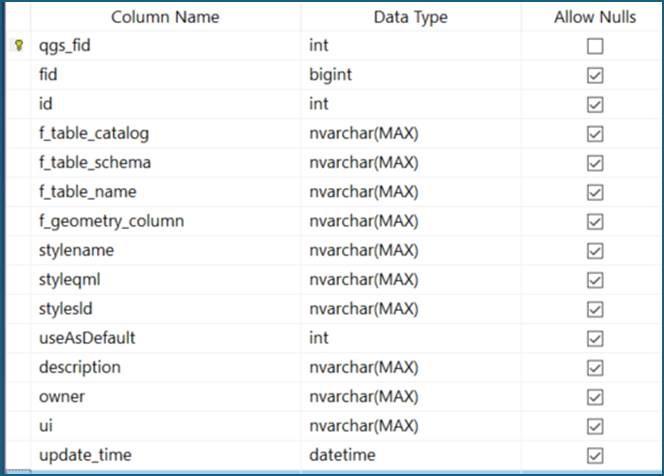Uncheck Allow Nulls for stylename
This screenshot has width=664, height=476.
(x=595, y=251)
